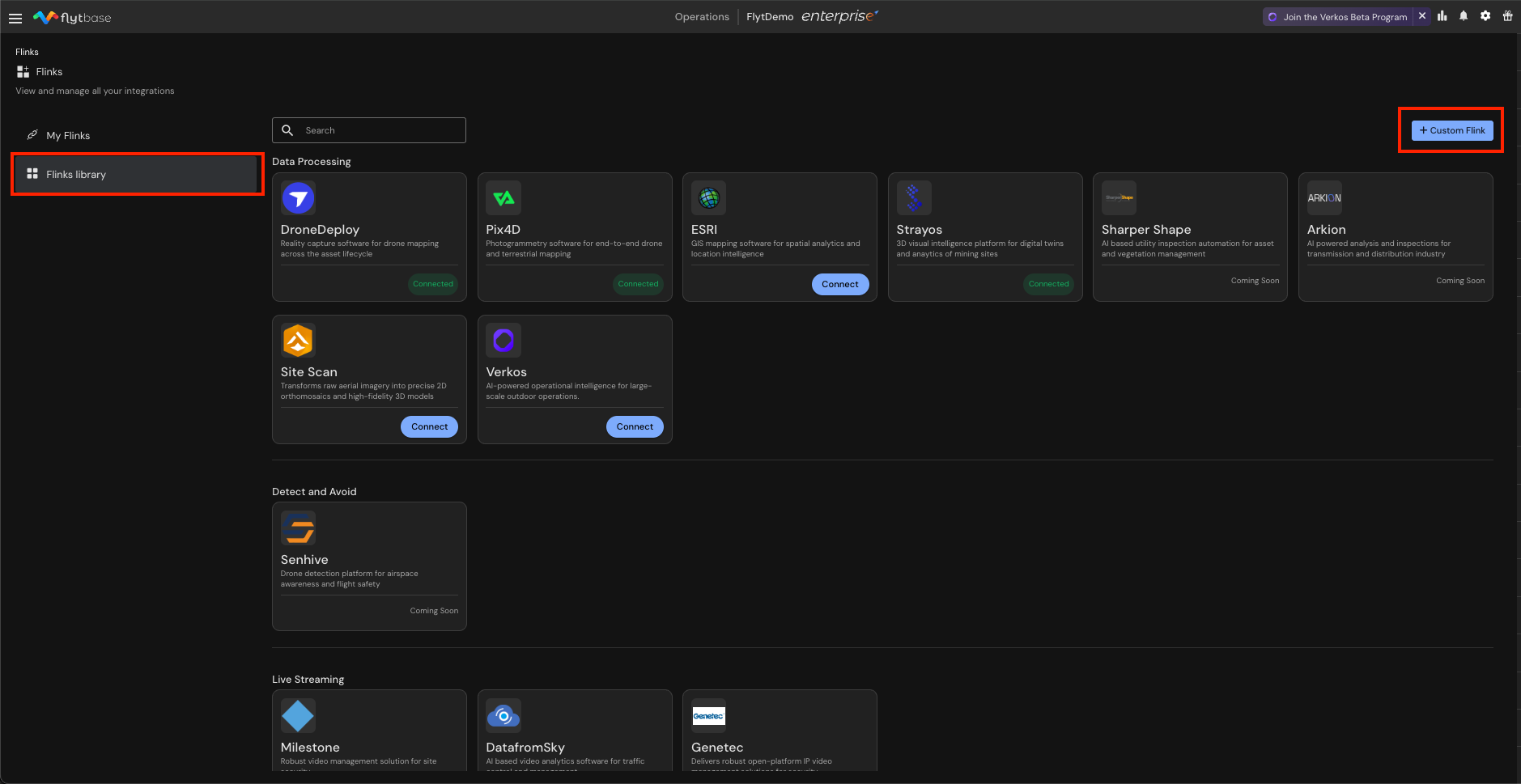Viewport: 1521px width, 784px height.
Task: Connect the ESRI integration
Action: tap(840, 284)
